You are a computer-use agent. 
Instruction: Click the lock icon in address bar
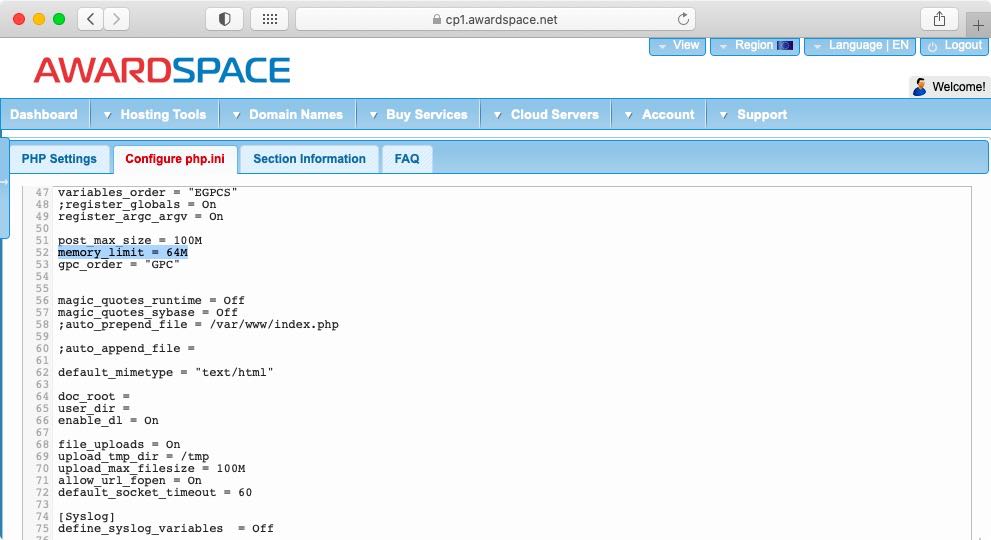tap(437, 20)
